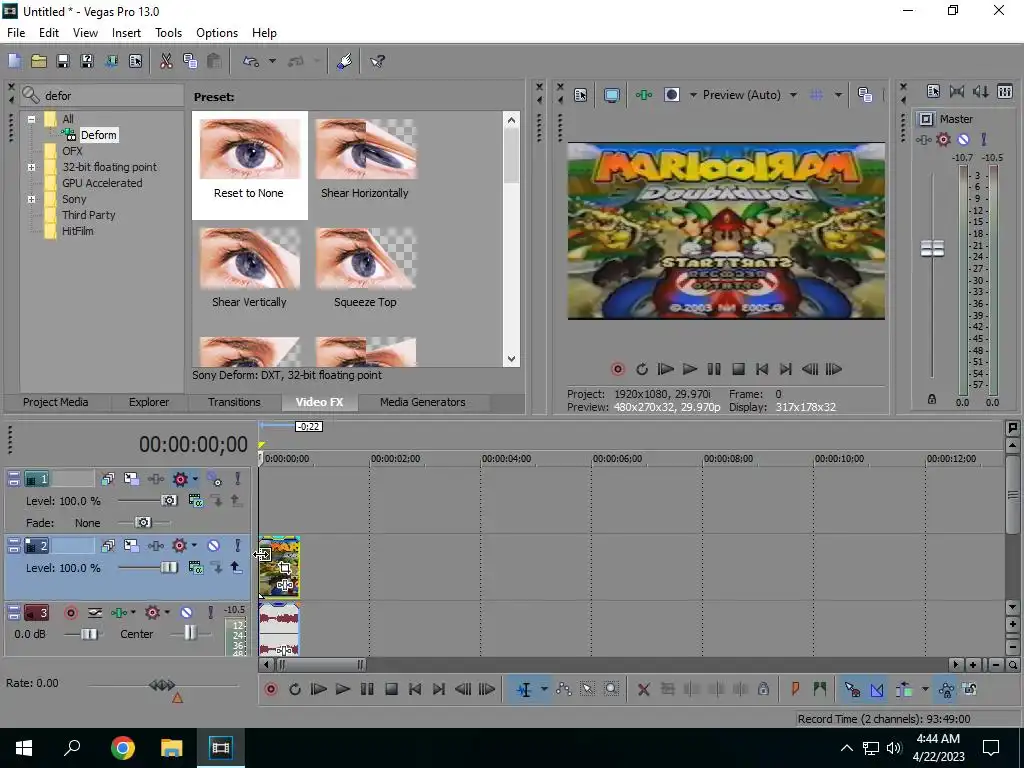Open the editing tool dropdown arrow in timeline toolbar
Image resolution: width=1024 pixels, height=768 pixels.
point(544,690)
